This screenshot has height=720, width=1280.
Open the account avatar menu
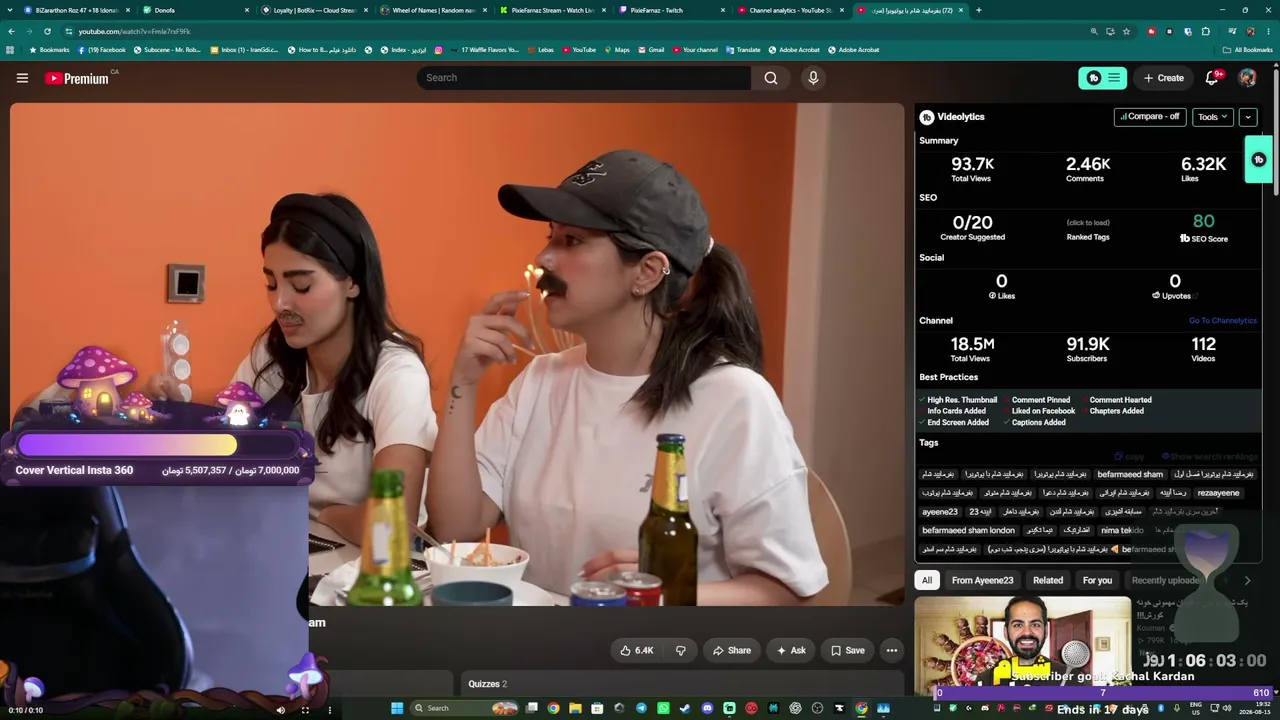1247,78
